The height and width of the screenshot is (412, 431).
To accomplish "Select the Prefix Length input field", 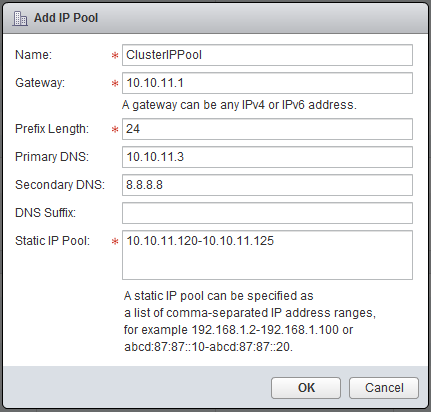I will 267,129.
